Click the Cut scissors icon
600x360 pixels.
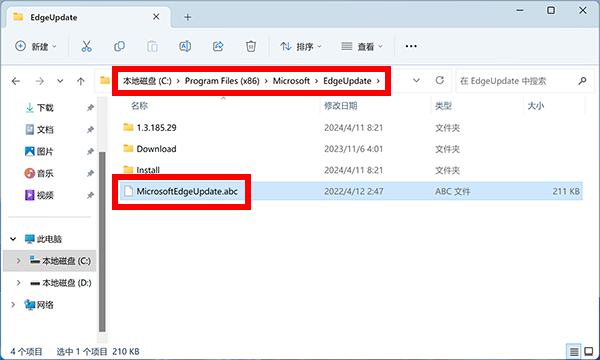(86, 46)
